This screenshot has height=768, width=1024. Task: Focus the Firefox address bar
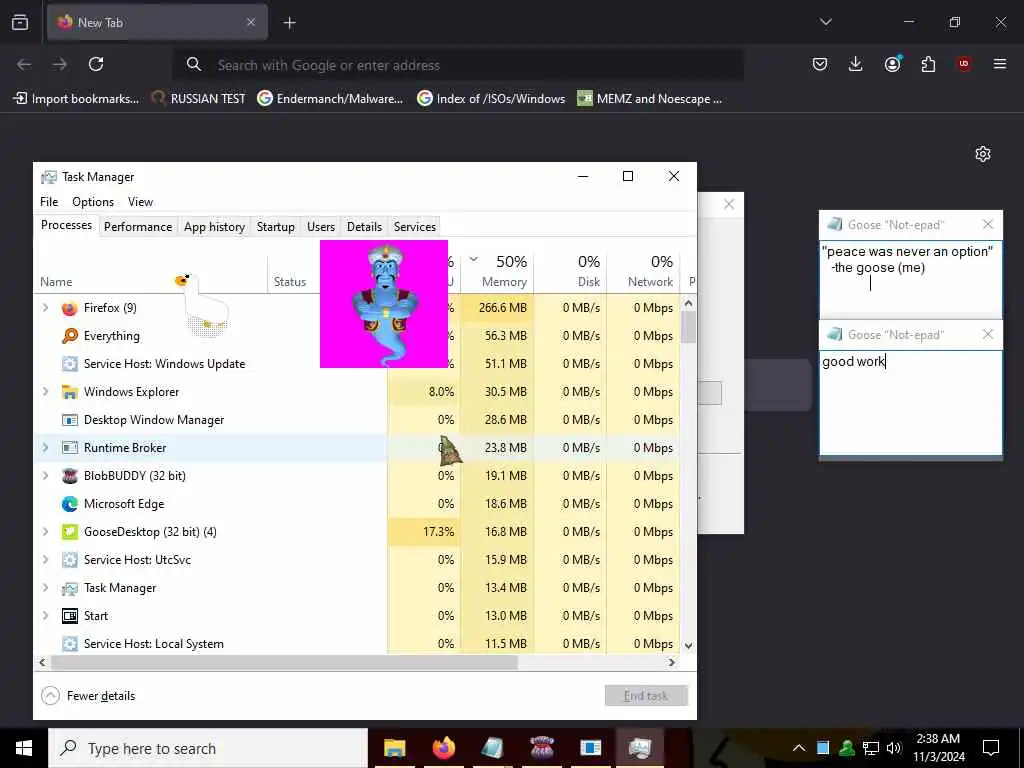coord(458,65)
